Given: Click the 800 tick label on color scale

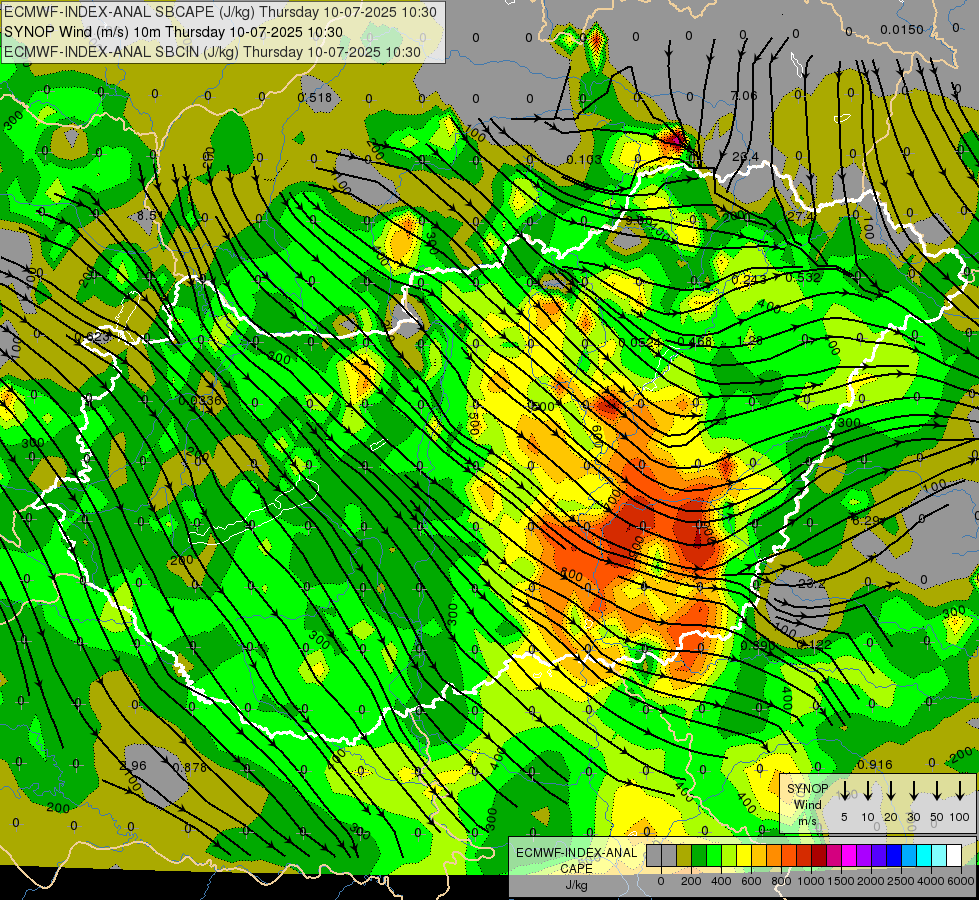Looking at the screenshot, I should [781, 881].
